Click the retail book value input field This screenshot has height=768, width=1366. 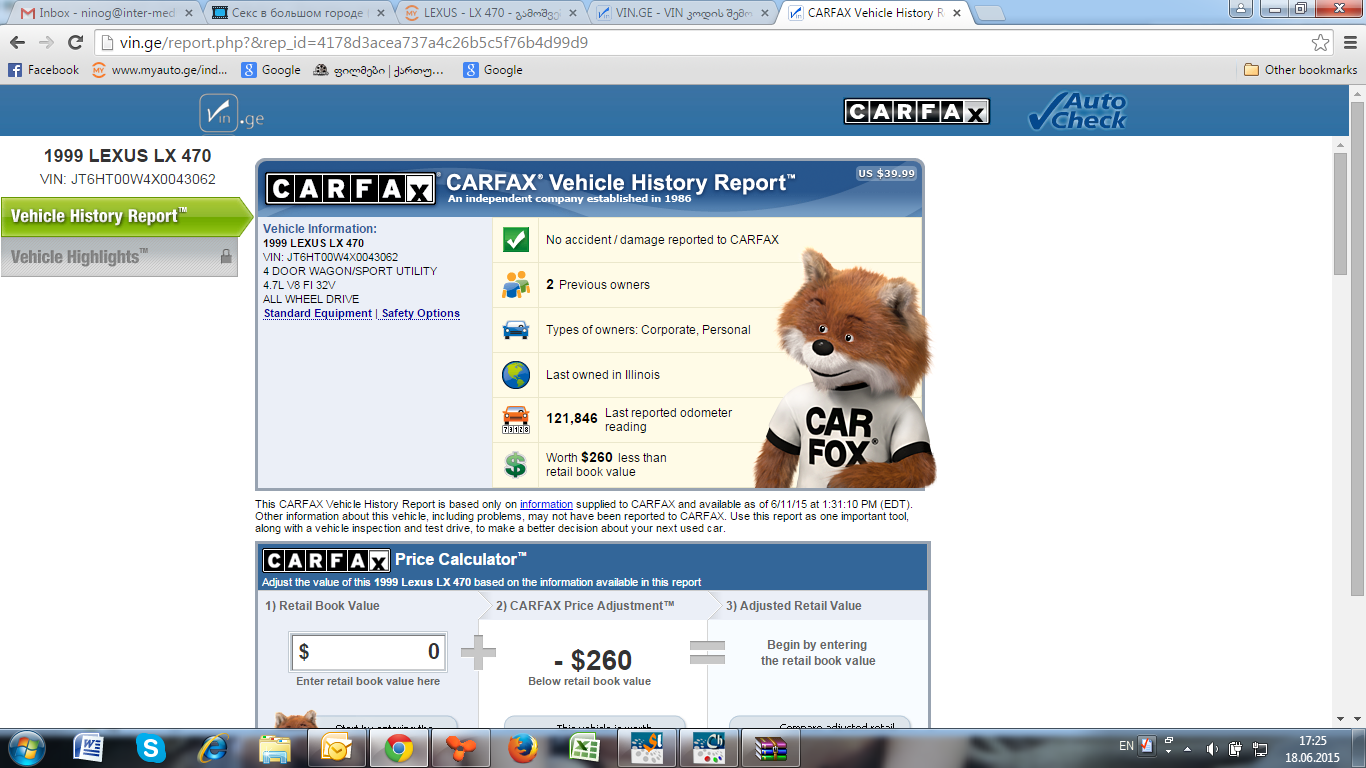click(x=368, y=652)
